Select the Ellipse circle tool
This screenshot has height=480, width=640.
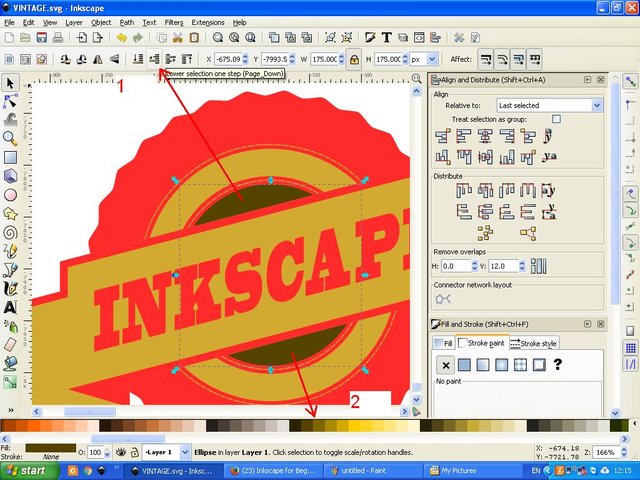10,195
